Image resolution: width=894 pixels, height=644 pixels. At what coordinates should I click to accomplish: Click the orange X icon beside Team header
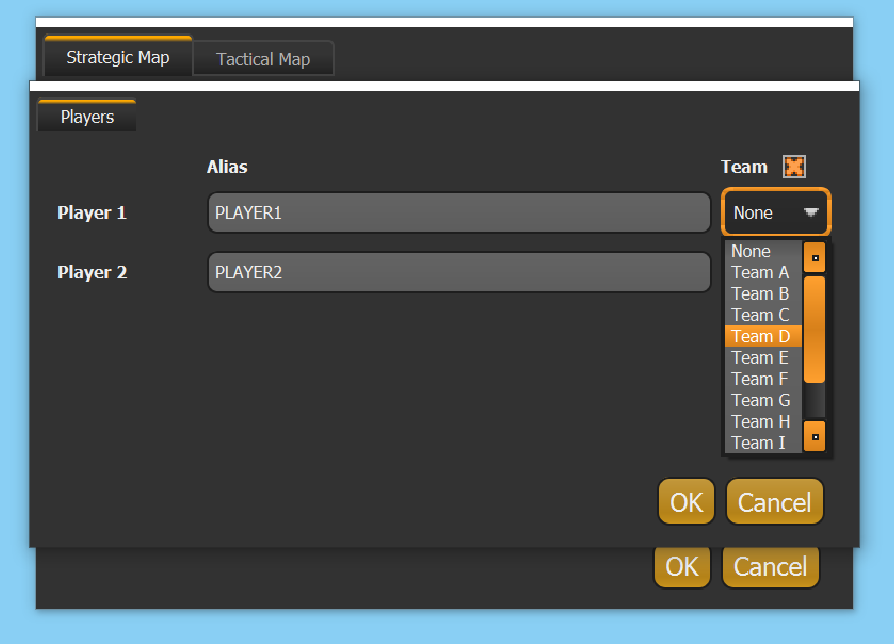[x=794, y=166]
